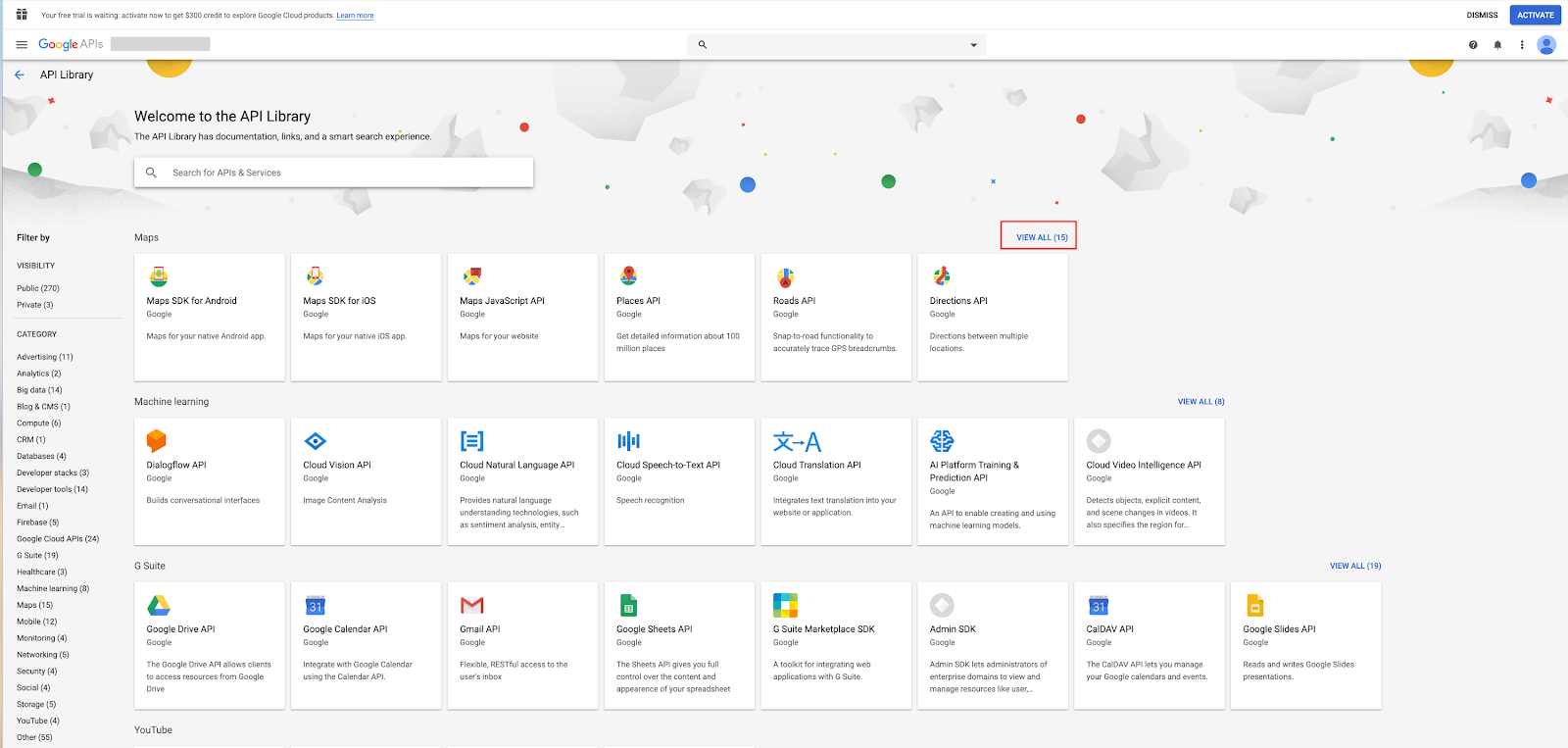Viewport: 1568px width, 748px height.
Task: Open the Admin SDK card
Action: coord(993,646)
